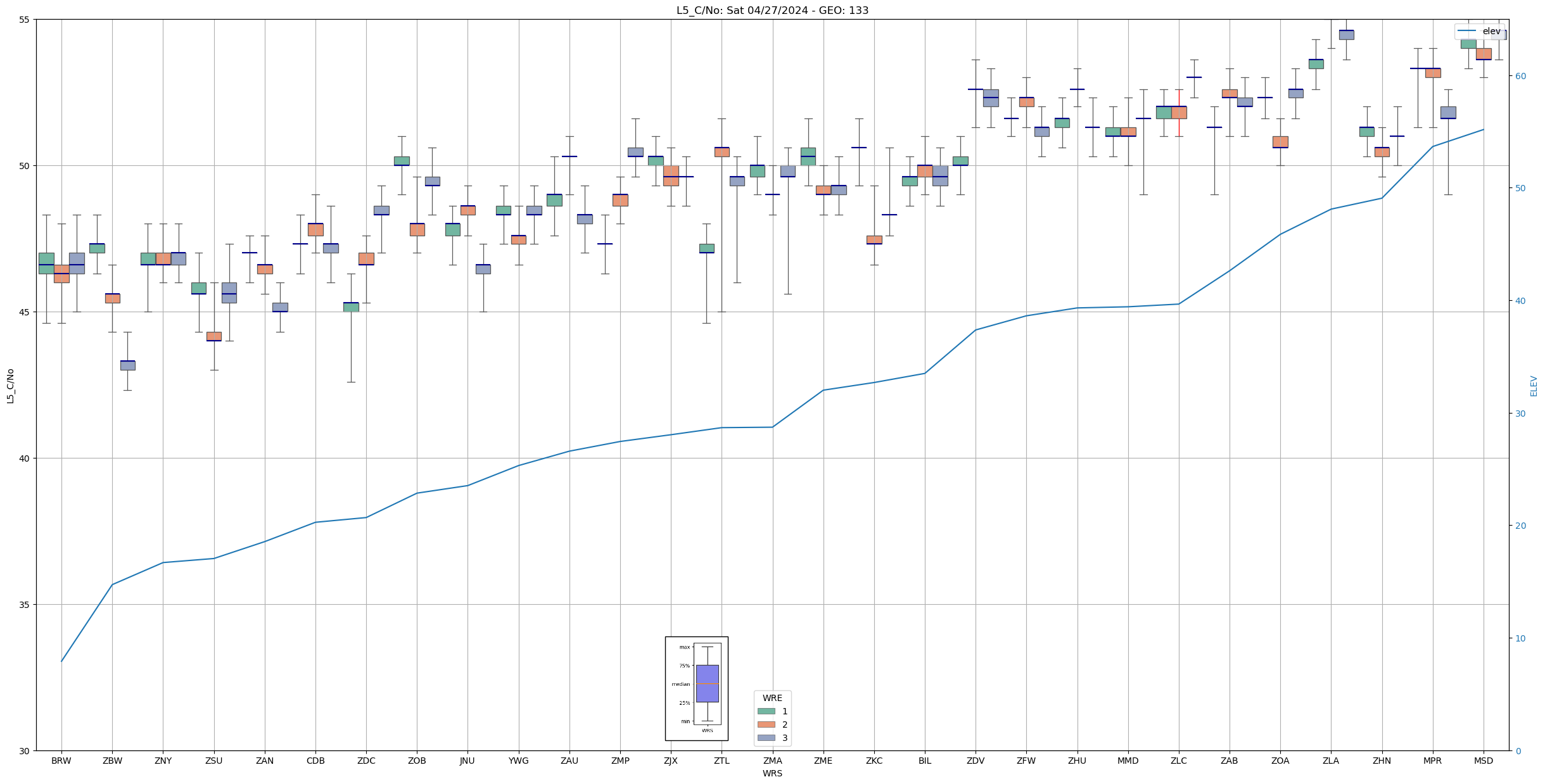This screenshot has height=784, width=1545.
Task: Click the ZLA x-axis label
Action: (x=1331, y=761)
